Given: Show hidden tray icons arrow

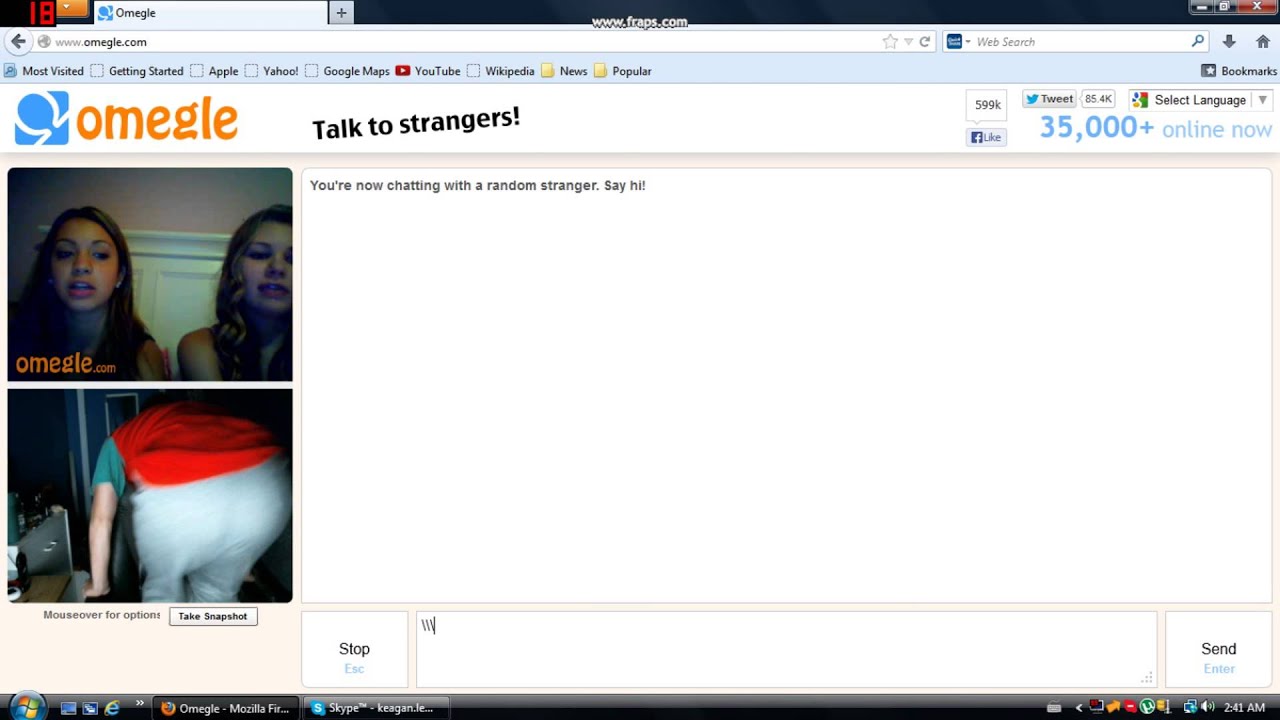Looking at the screenshot, I should pos(1078,708).
